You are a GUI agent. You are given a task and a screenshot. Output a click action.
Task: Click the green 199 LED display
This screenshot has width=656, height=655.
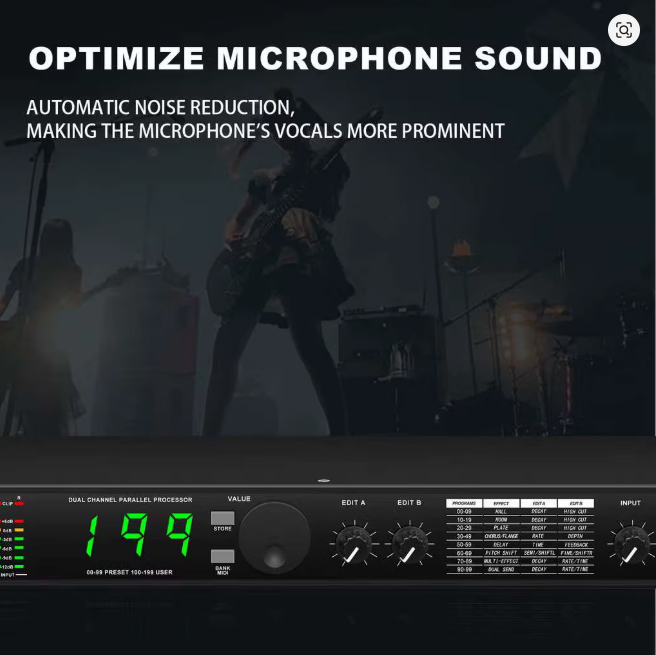coord(140,535)
